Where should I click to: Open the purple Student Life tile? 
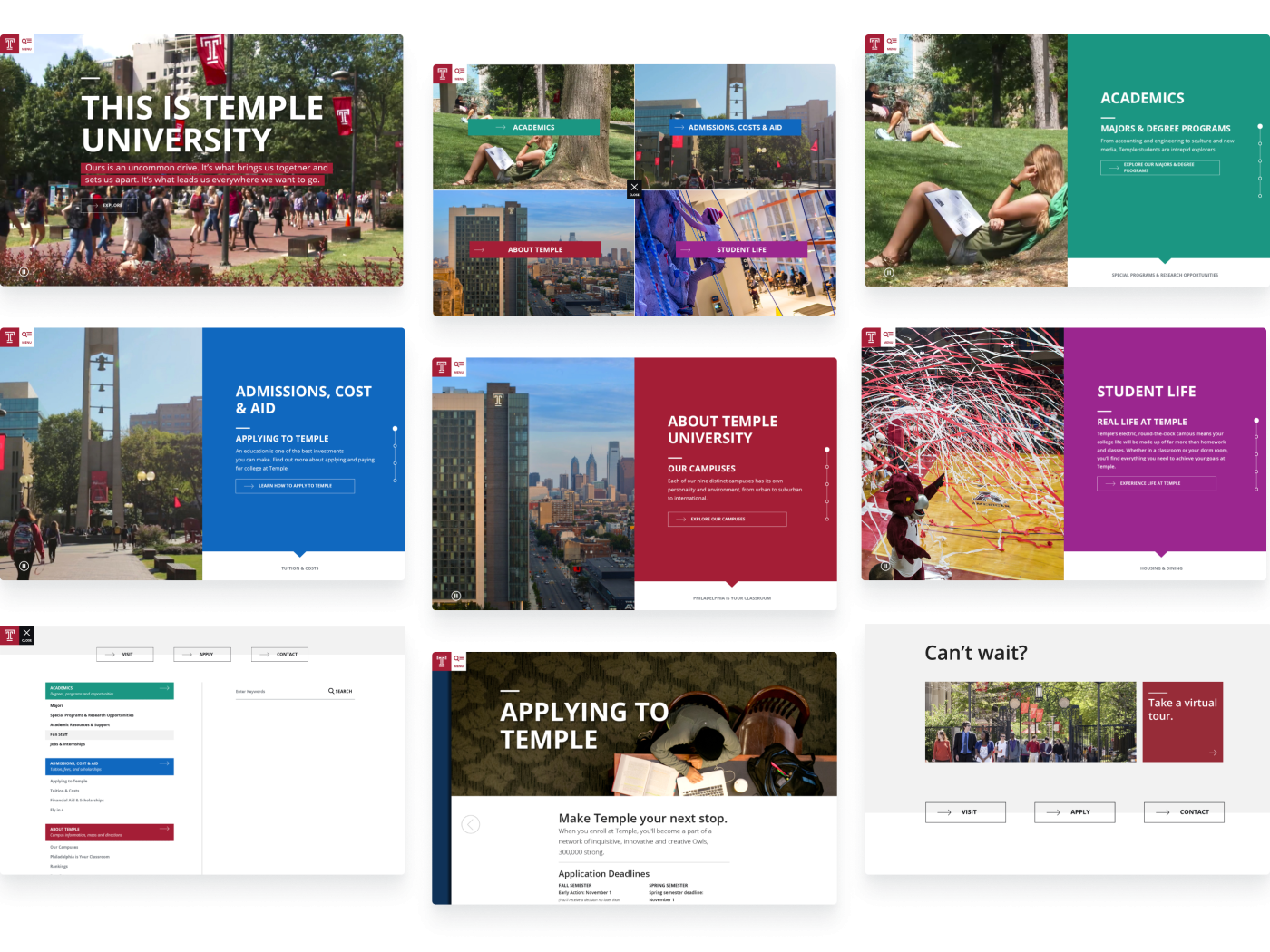[x=741, y=249]
